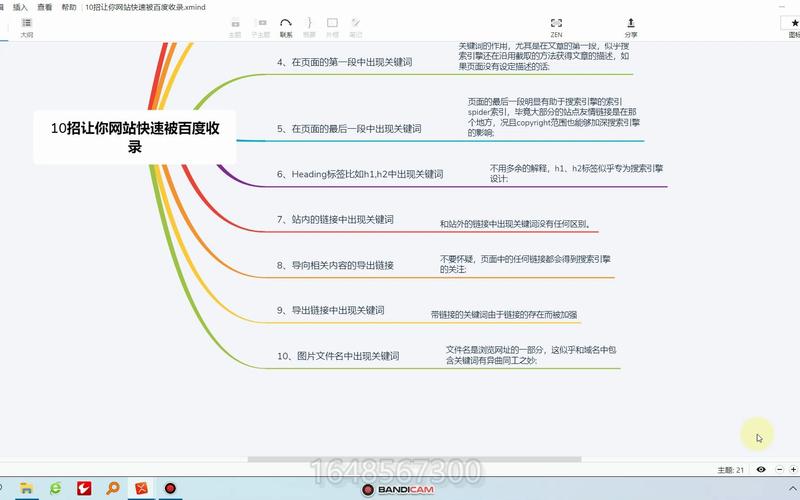The height and width of the screenshot is (500, 800).
Task: Click the 概要 summary bracket icon
Action: click(309, 27)
